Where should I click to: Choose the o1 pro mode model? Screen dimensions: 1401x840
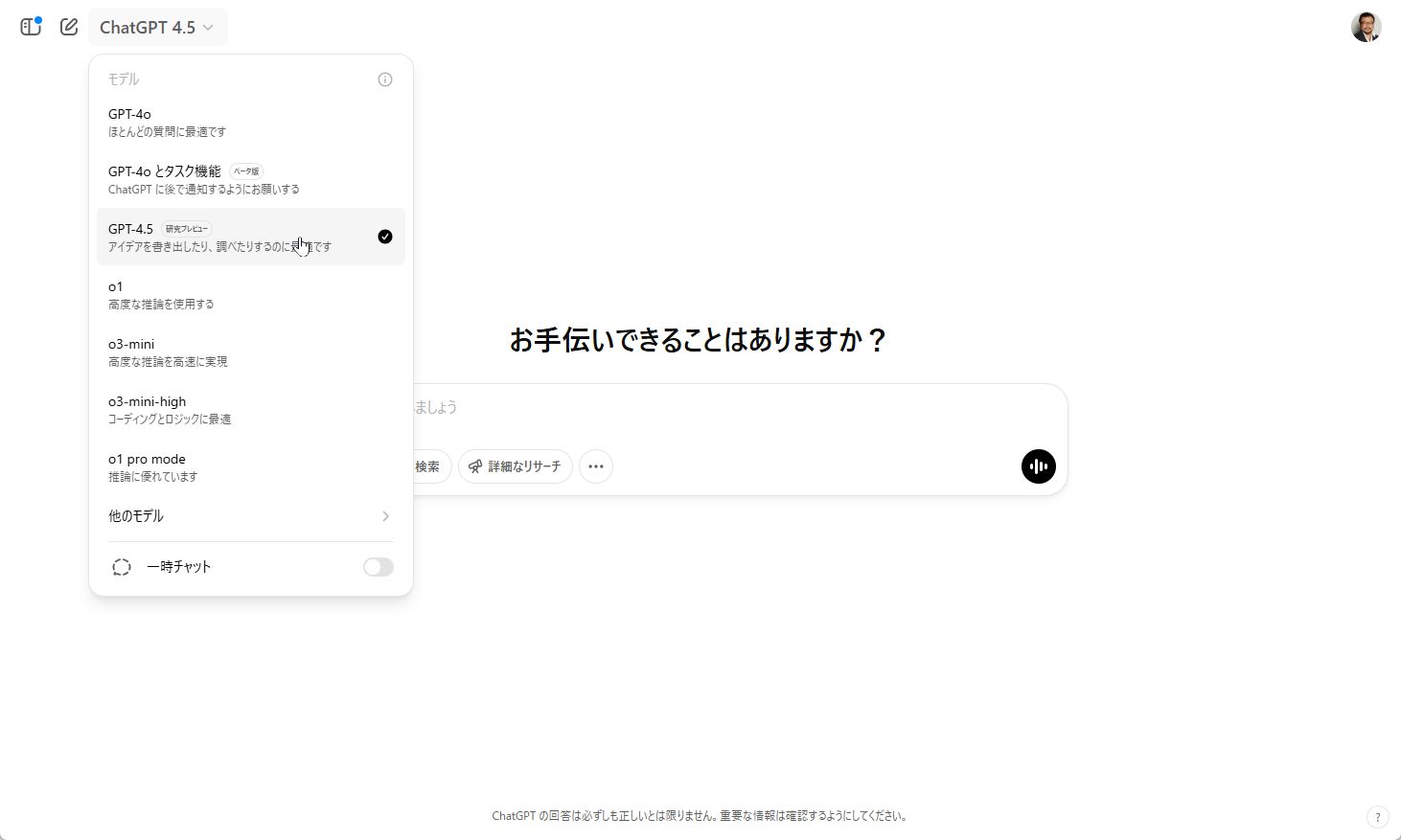click(x=251, y=466)
